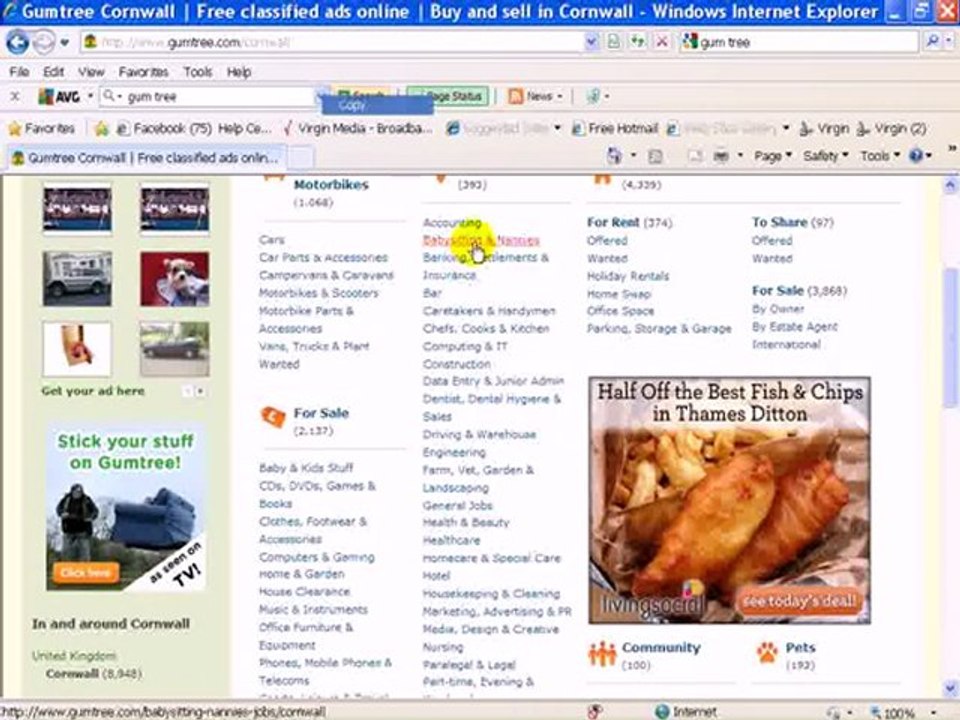Open the command bar Tools dropdown

(x=880, y=156)
